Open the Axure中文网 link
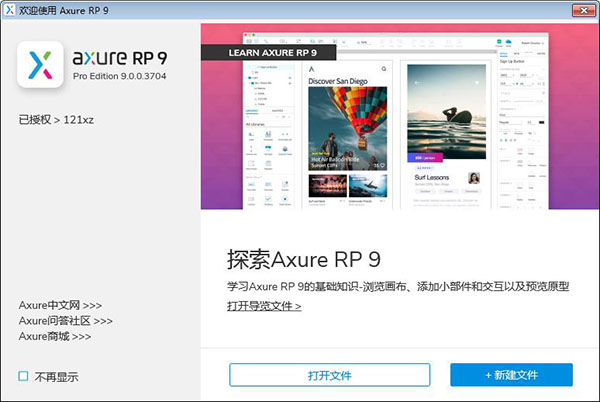 (x=60, y=305)
